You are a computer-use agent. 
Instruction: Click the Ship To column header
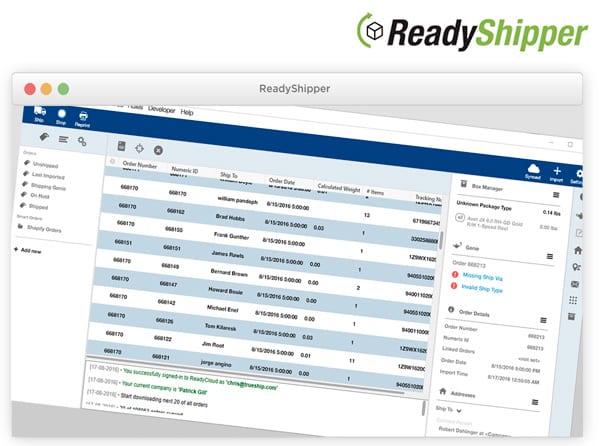click(229, 175)
